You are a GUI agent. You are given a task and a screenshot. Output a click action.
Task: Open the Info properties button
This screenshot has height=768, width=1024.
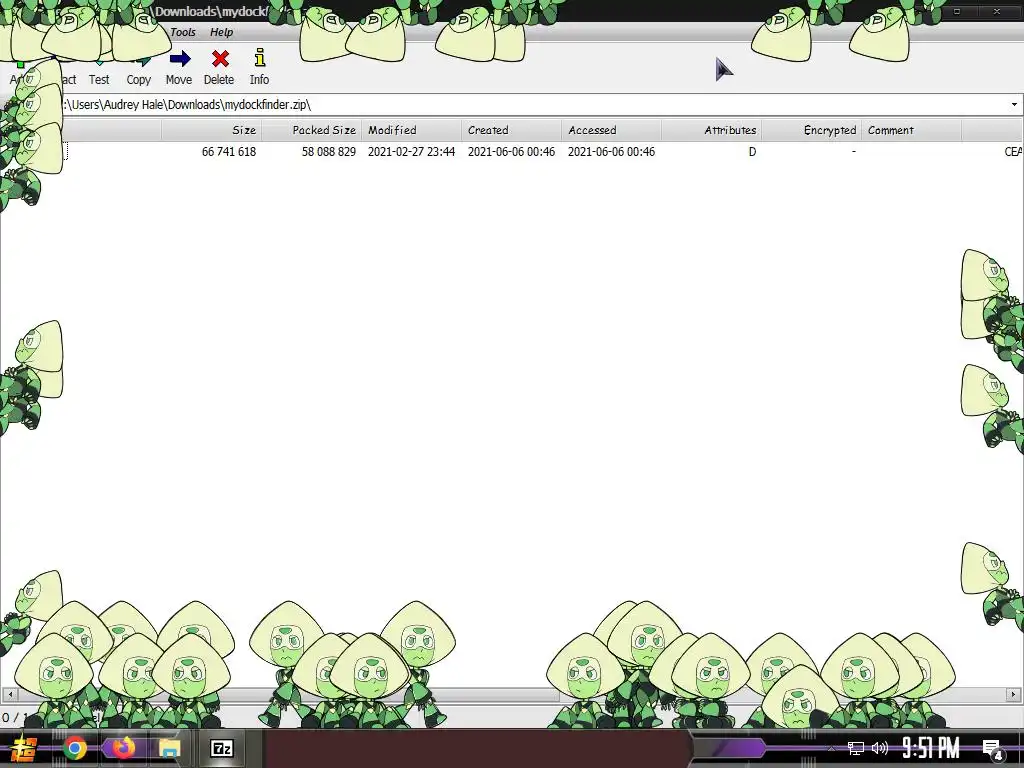pos(259,68)
